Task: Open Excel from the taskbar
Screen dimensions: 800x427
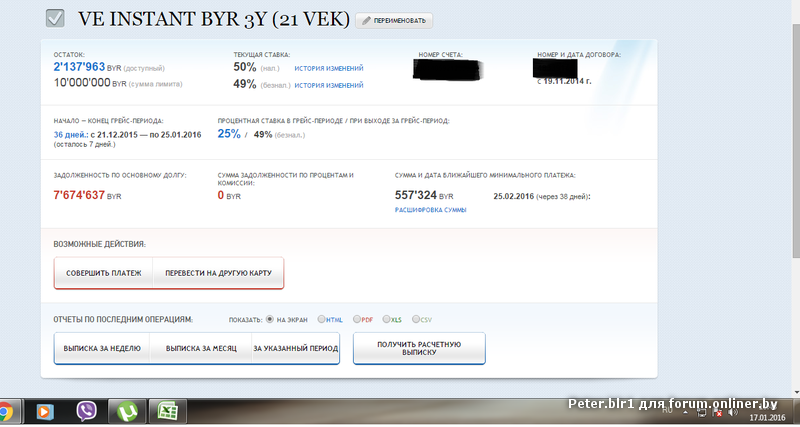Action: coord(167,411)
